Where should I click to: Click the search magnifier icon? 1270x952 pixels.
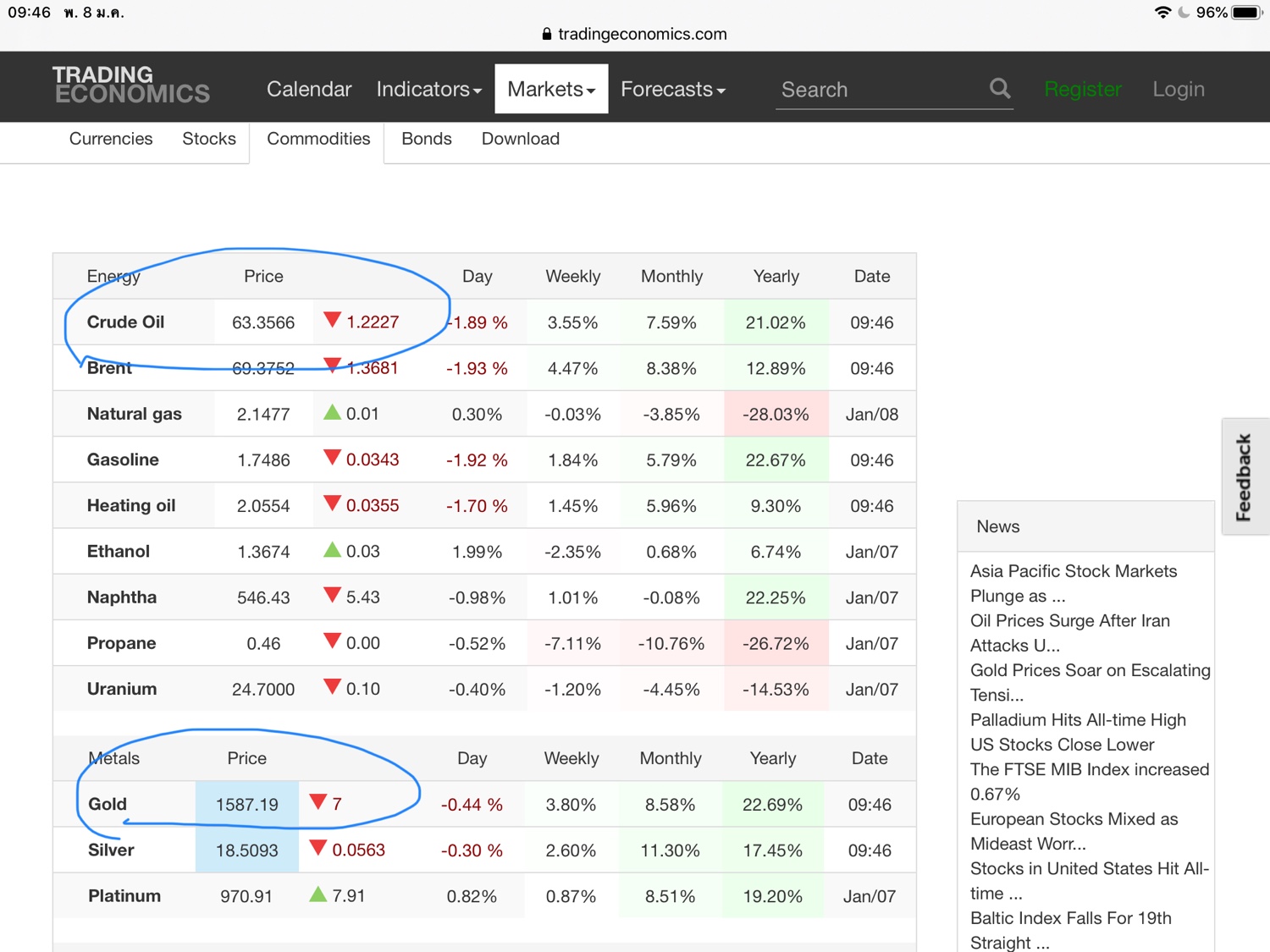1000,88
